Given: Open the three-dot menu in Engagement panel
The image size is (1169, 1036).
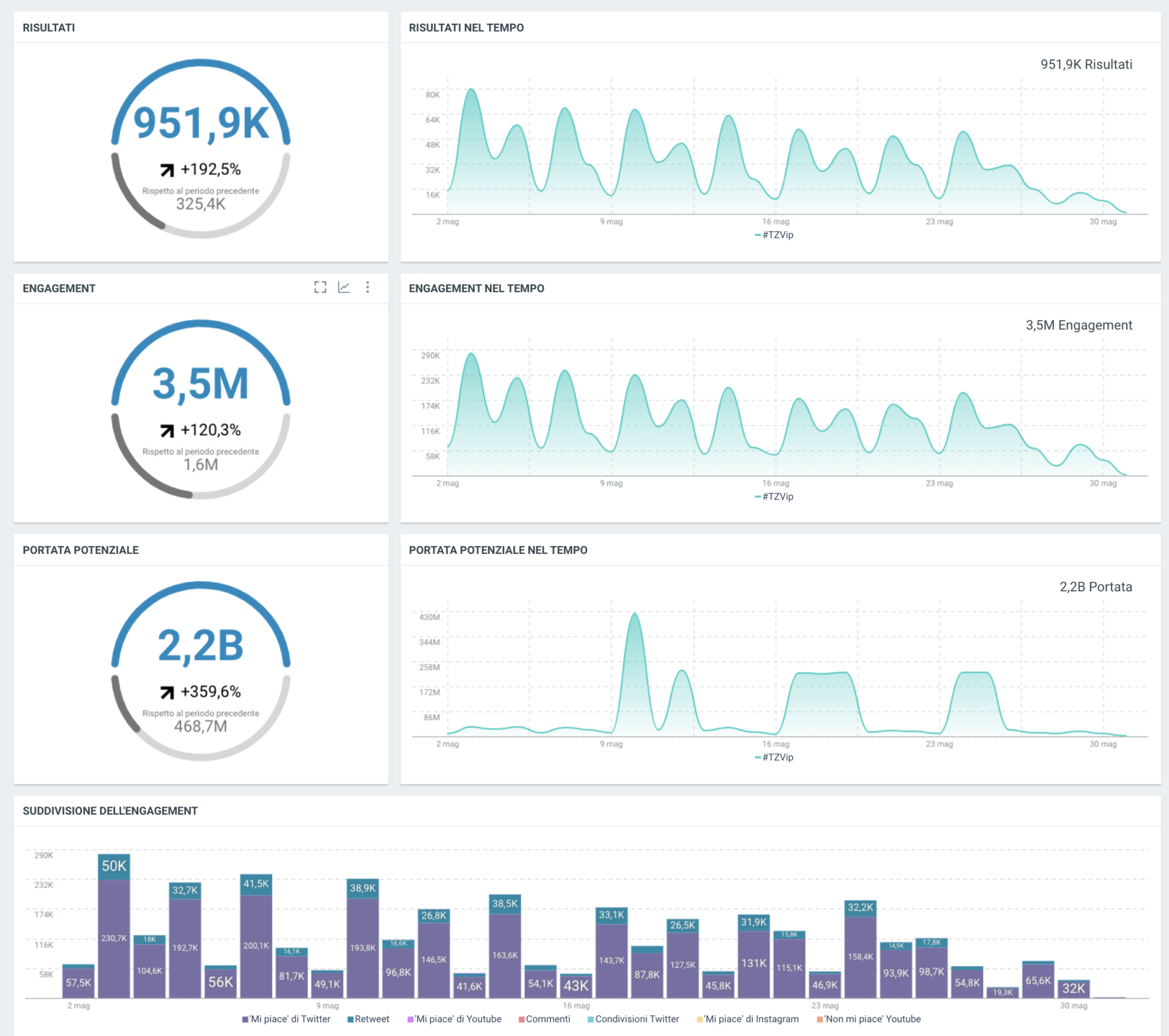Looking at the screenshot, I should [x=367, y=287].
